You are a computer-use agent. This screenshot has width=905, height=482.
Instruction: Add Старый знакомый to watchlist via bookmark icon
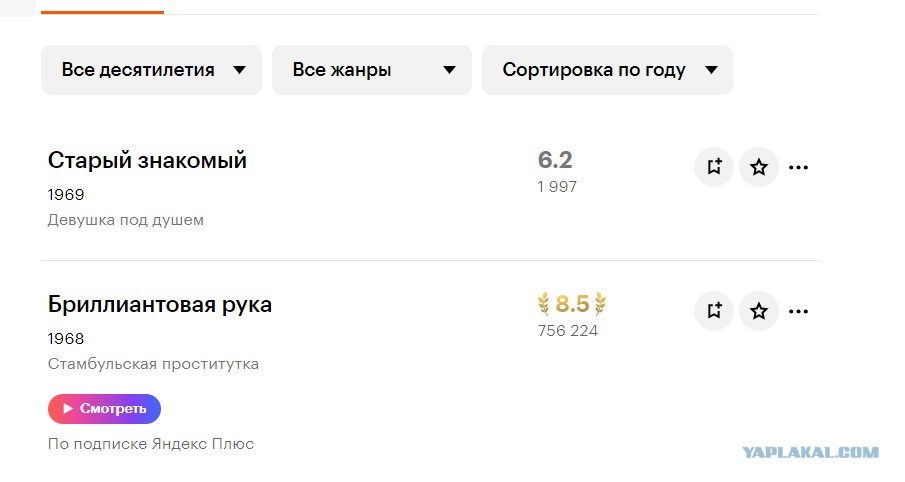coord(714,167)
